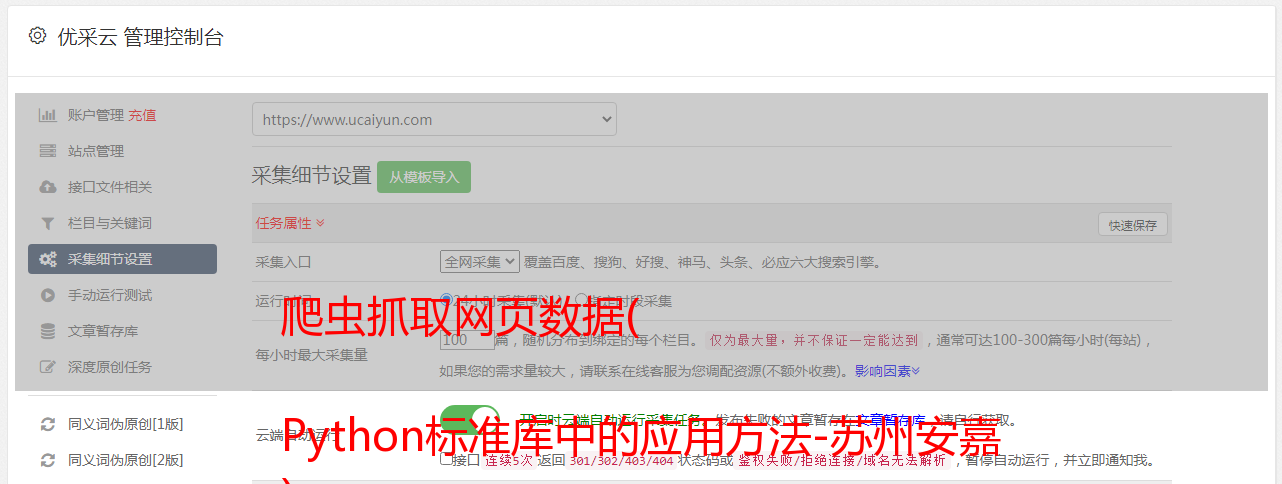This screenshot has width=1282, height=484.
Task: Click the cloud upload icon for 接口文件相关
Action: (x=47, y=187)
